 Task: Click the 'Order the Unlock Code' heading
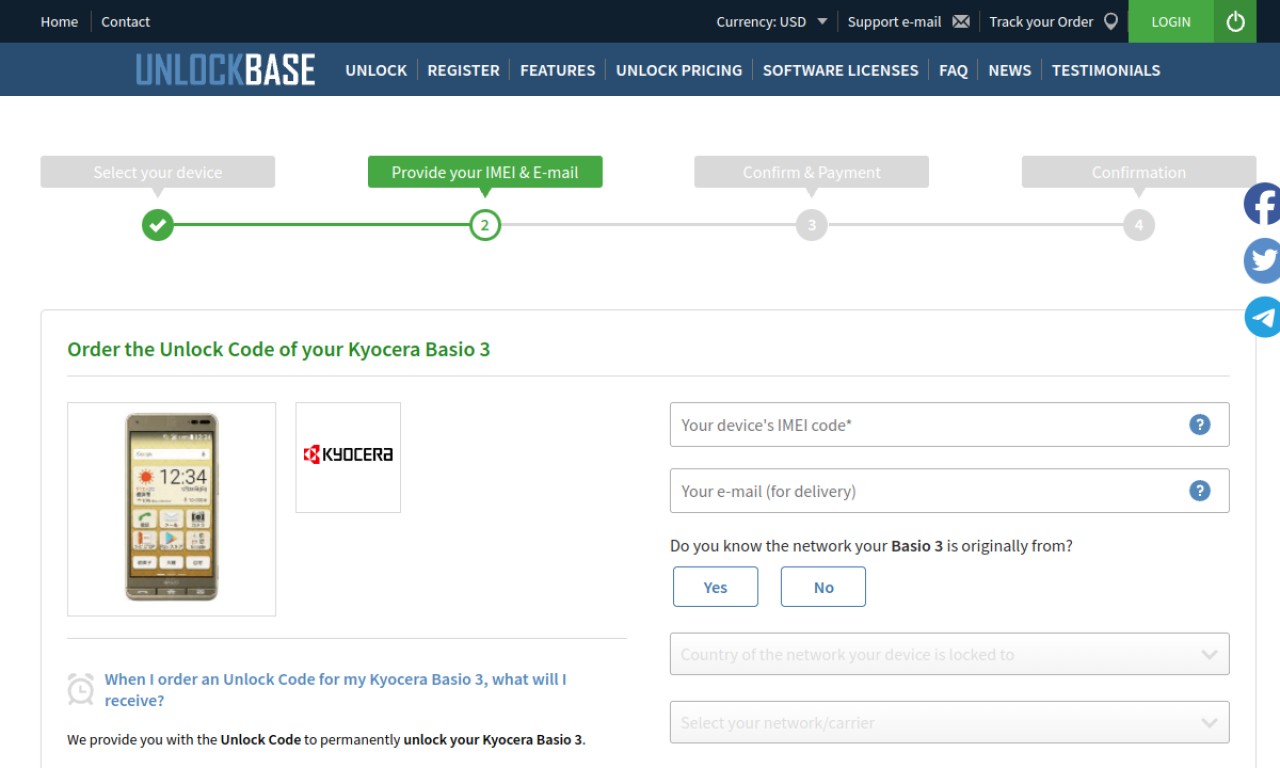[278, 350]
